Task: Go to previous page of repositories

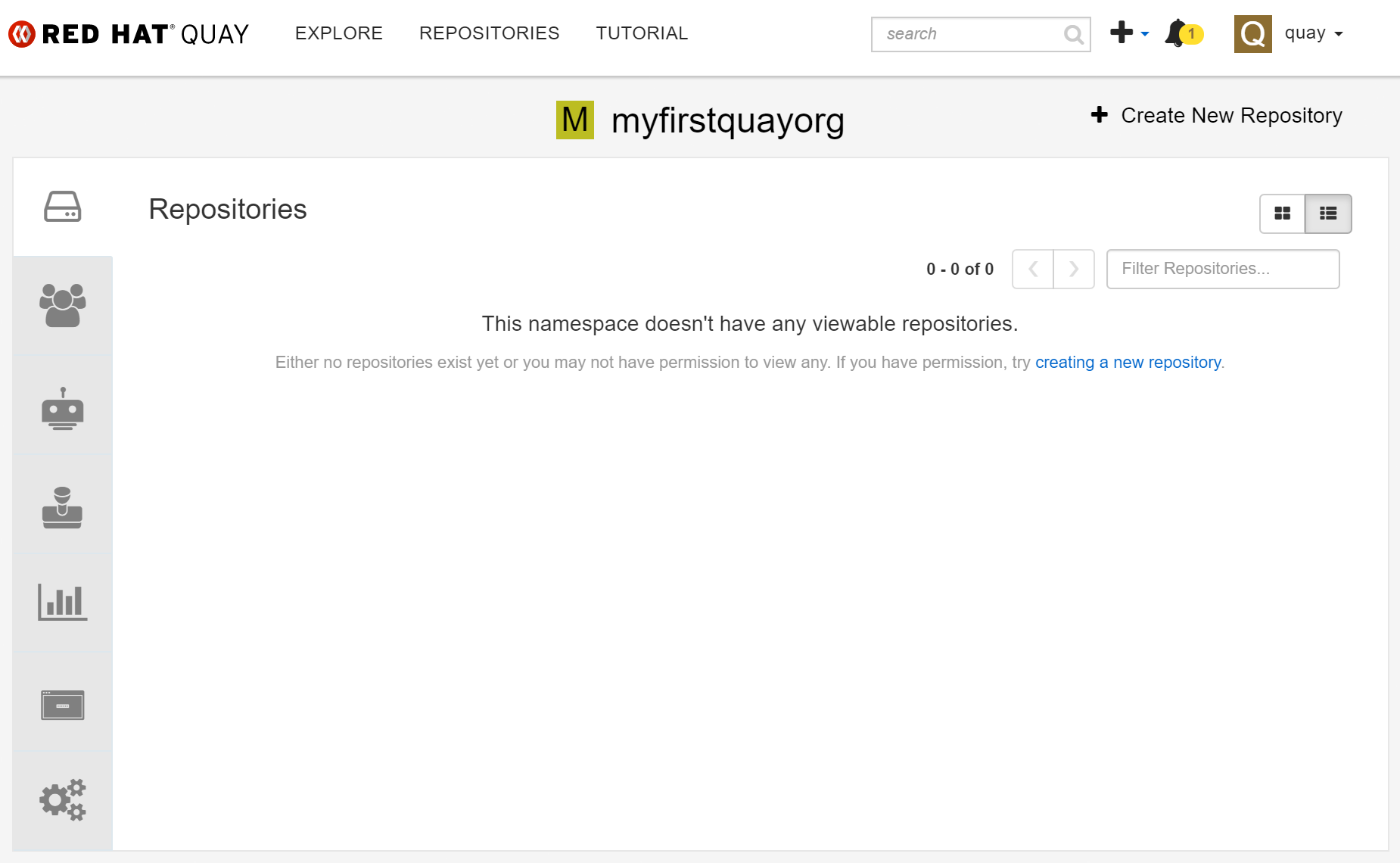Action: pyautogui.click(x=1033, y=269)
